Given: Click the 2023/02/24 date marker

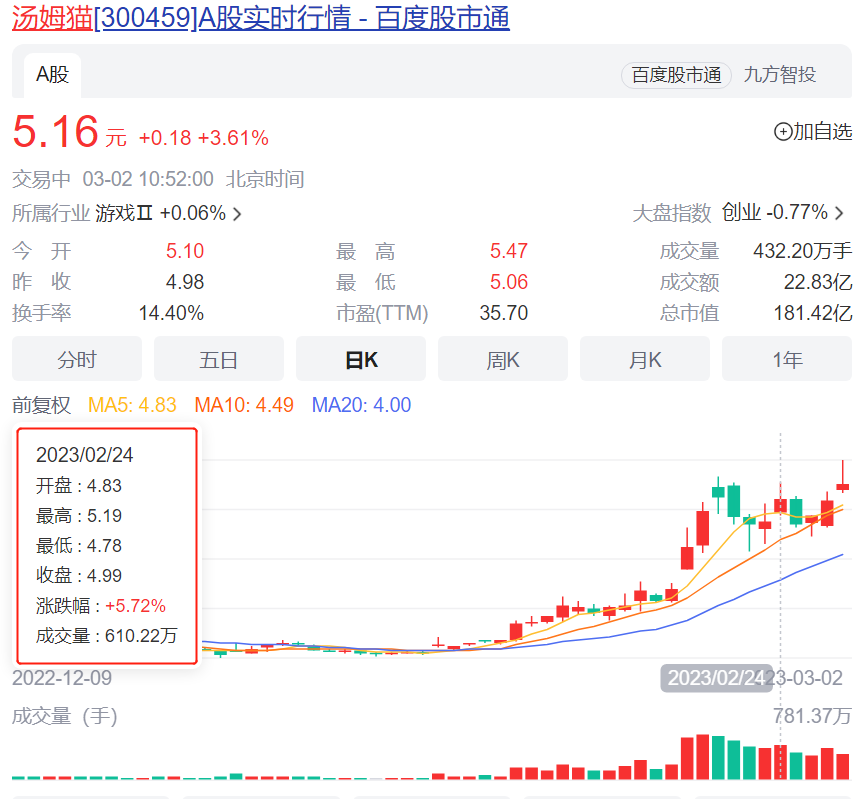Looking at the screenshot, I should 716,678.
